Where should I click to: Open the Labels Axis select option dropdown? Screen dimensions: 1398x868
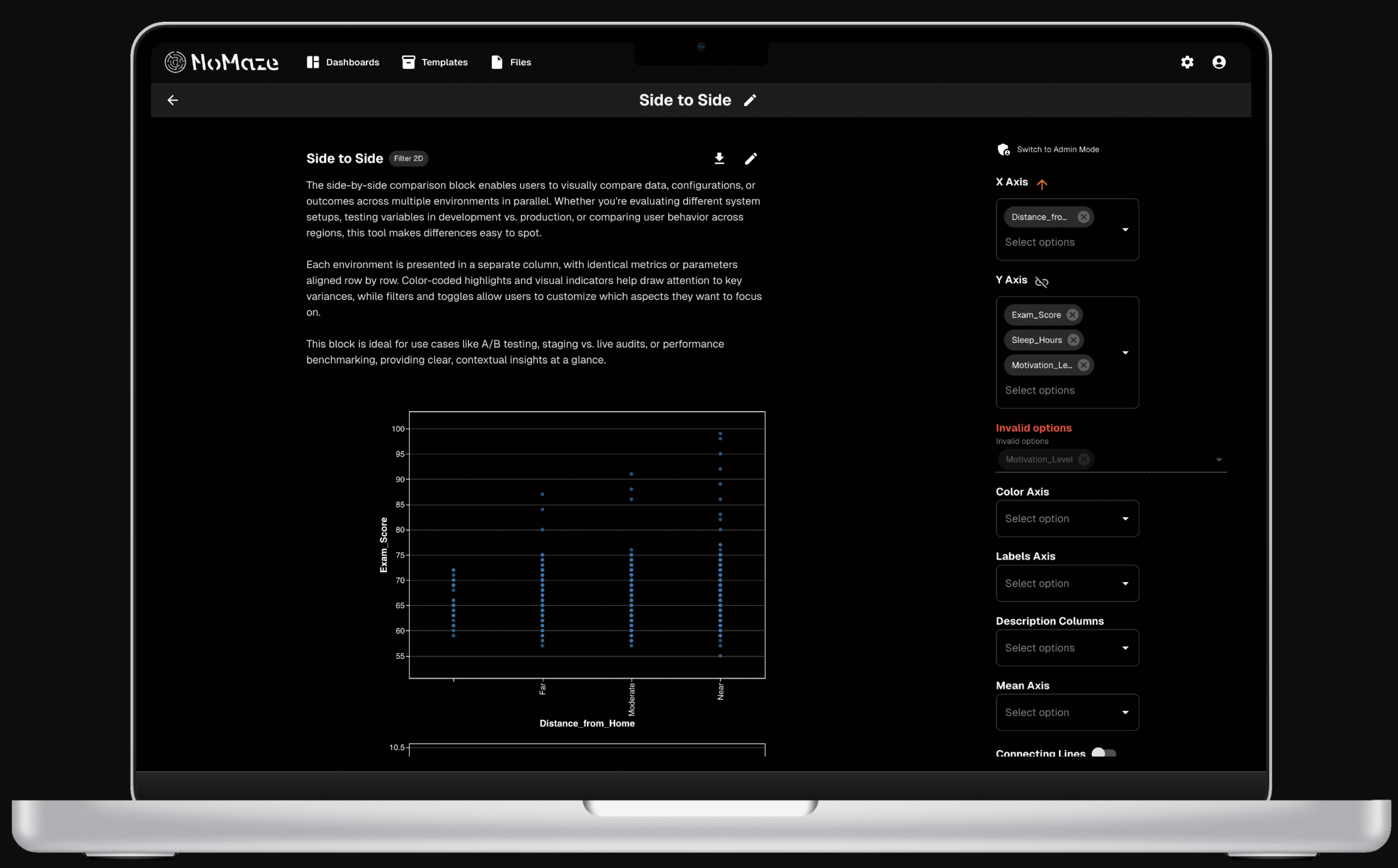[x=1067, y=583]
